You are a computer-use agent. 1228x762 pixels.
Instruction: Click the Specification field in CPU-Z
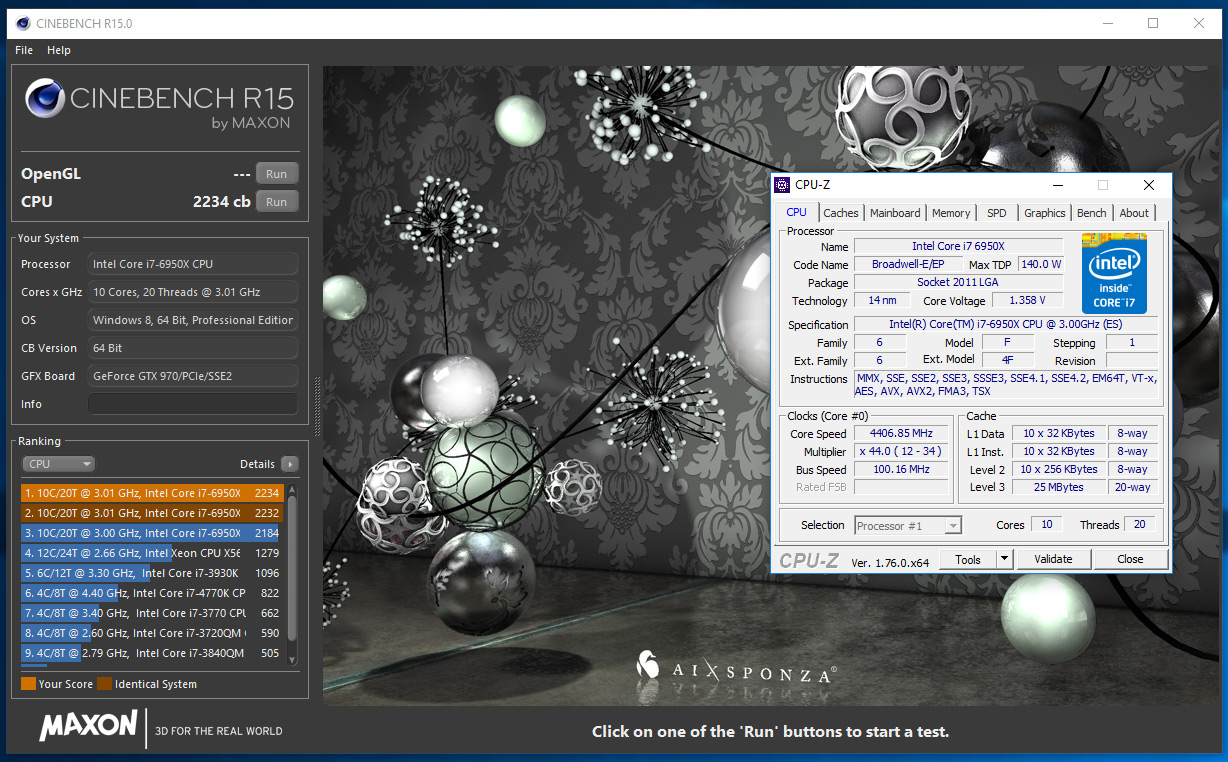1005,324
